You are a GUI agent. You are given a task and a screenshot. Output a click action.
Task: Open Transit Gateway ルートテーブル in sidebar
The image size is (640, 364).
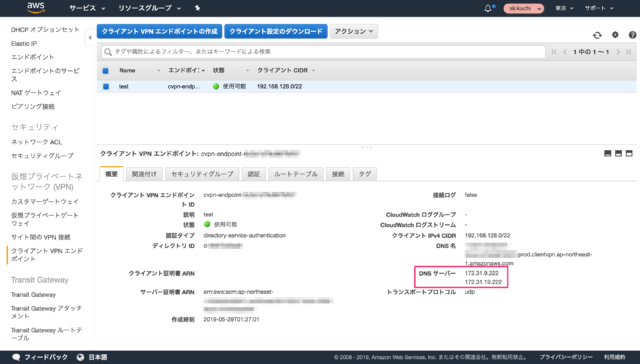[x=46, y=334]
